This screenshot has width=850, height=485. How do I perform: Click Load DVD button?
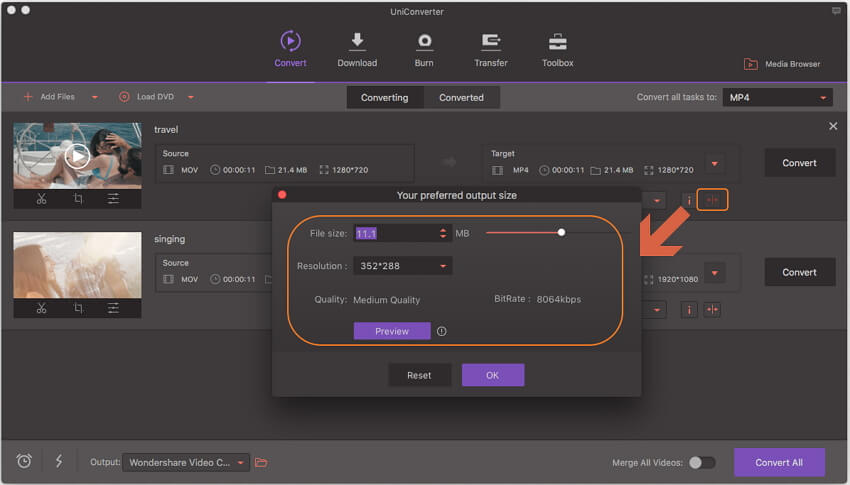[146, 97]
